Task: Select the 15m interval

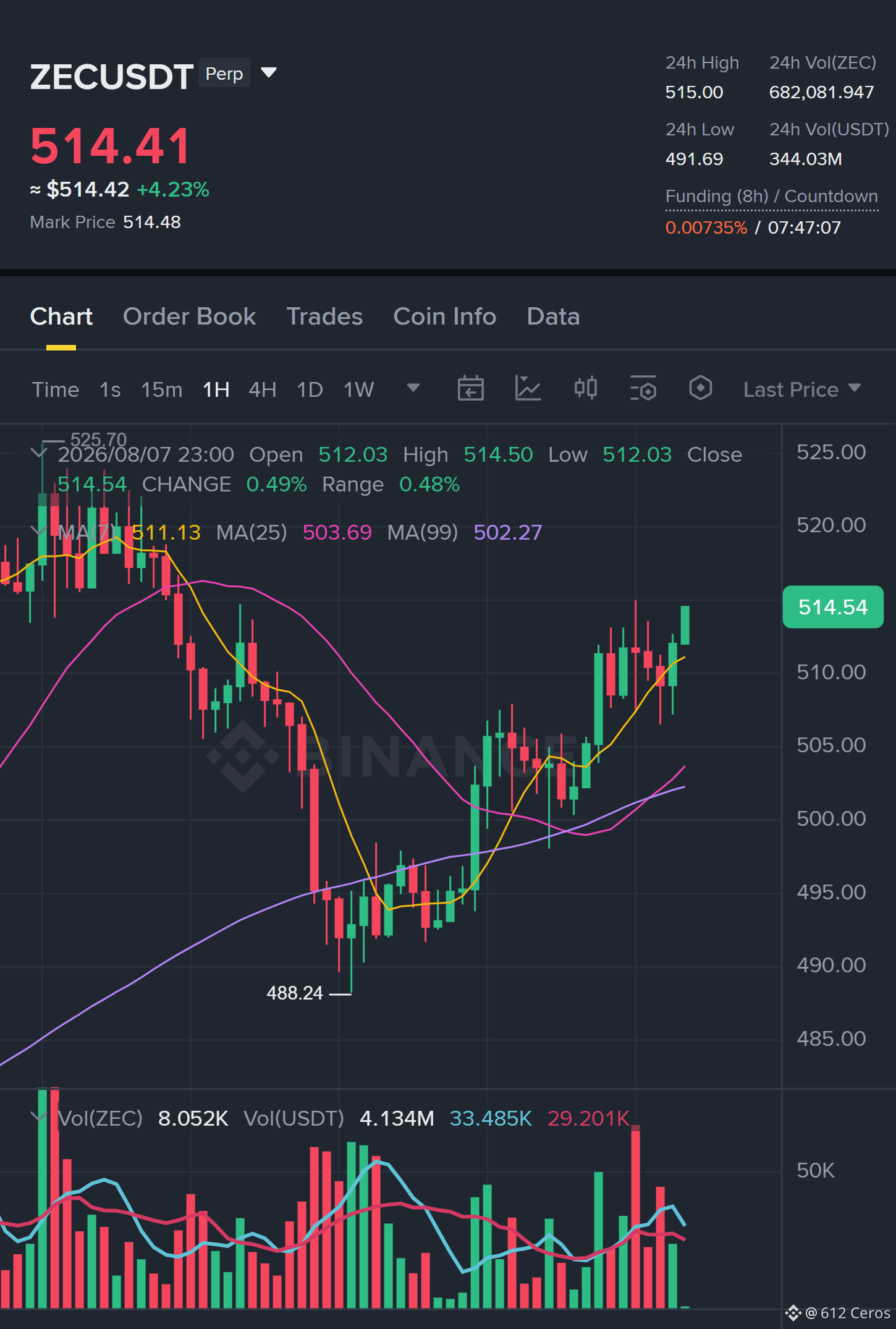Action: coord(162,389)
